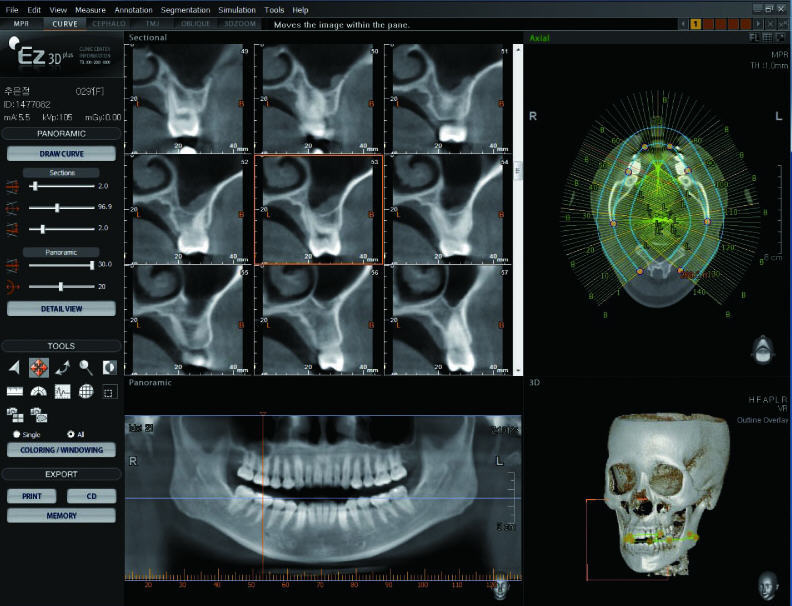Open the Simulation menu
Image resolution: width=792 pixels, height=606 pixels.
[237, 10]
